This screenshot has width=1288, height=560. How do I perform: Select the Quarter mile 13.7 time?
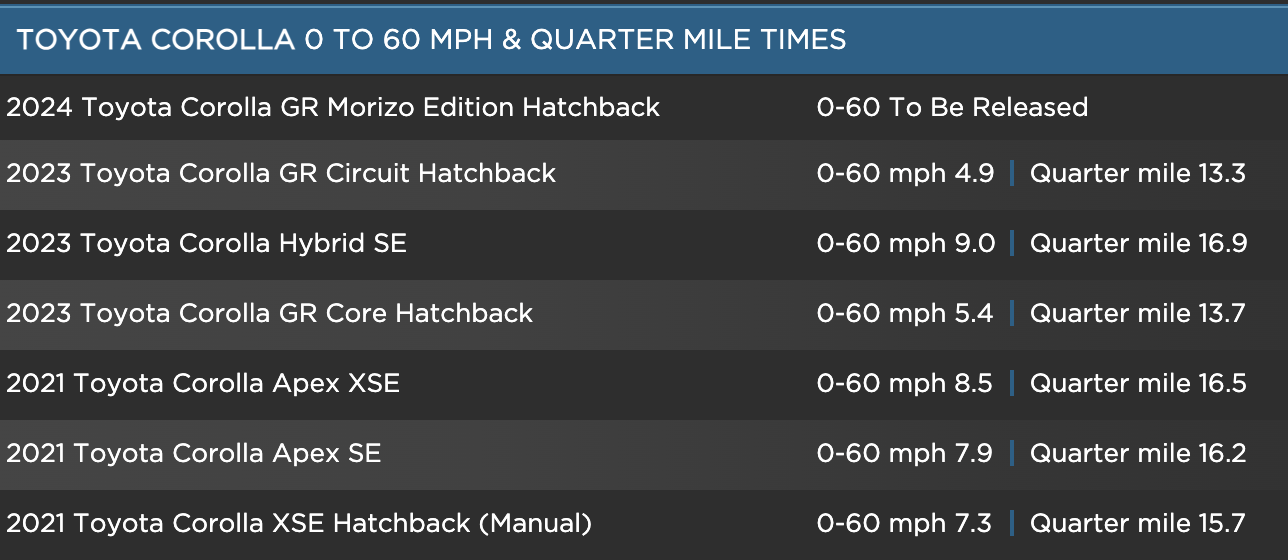coord(1138,313)
